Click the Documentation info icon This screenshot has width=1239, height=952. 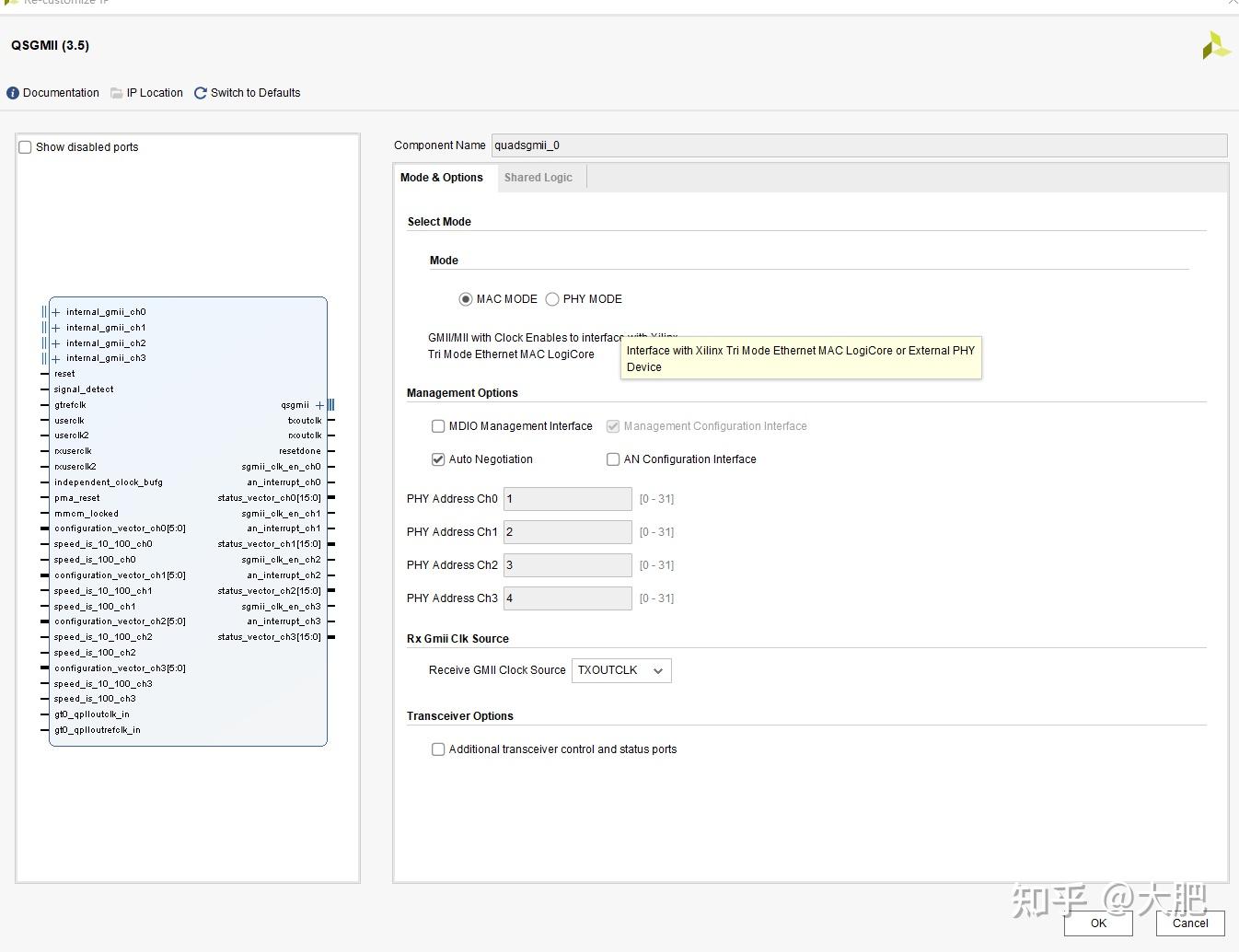tap(13, 93)
